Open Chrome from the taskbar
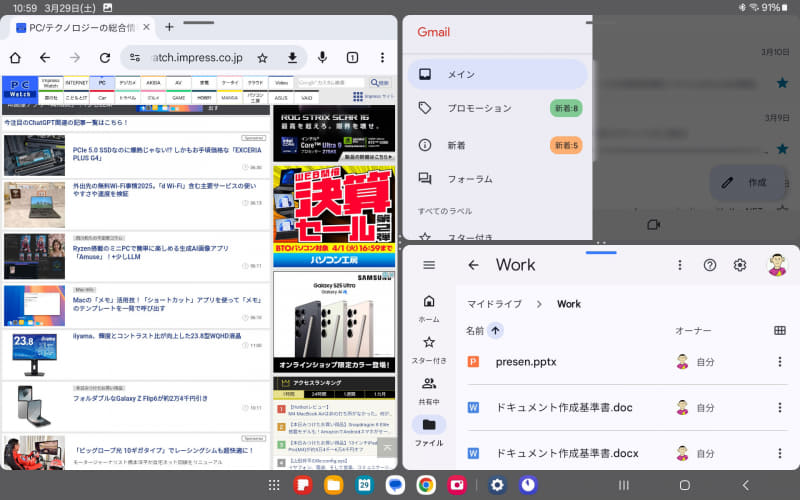Image resolution: width=800 pixels, height=500 pixels. tap(426, 485)
